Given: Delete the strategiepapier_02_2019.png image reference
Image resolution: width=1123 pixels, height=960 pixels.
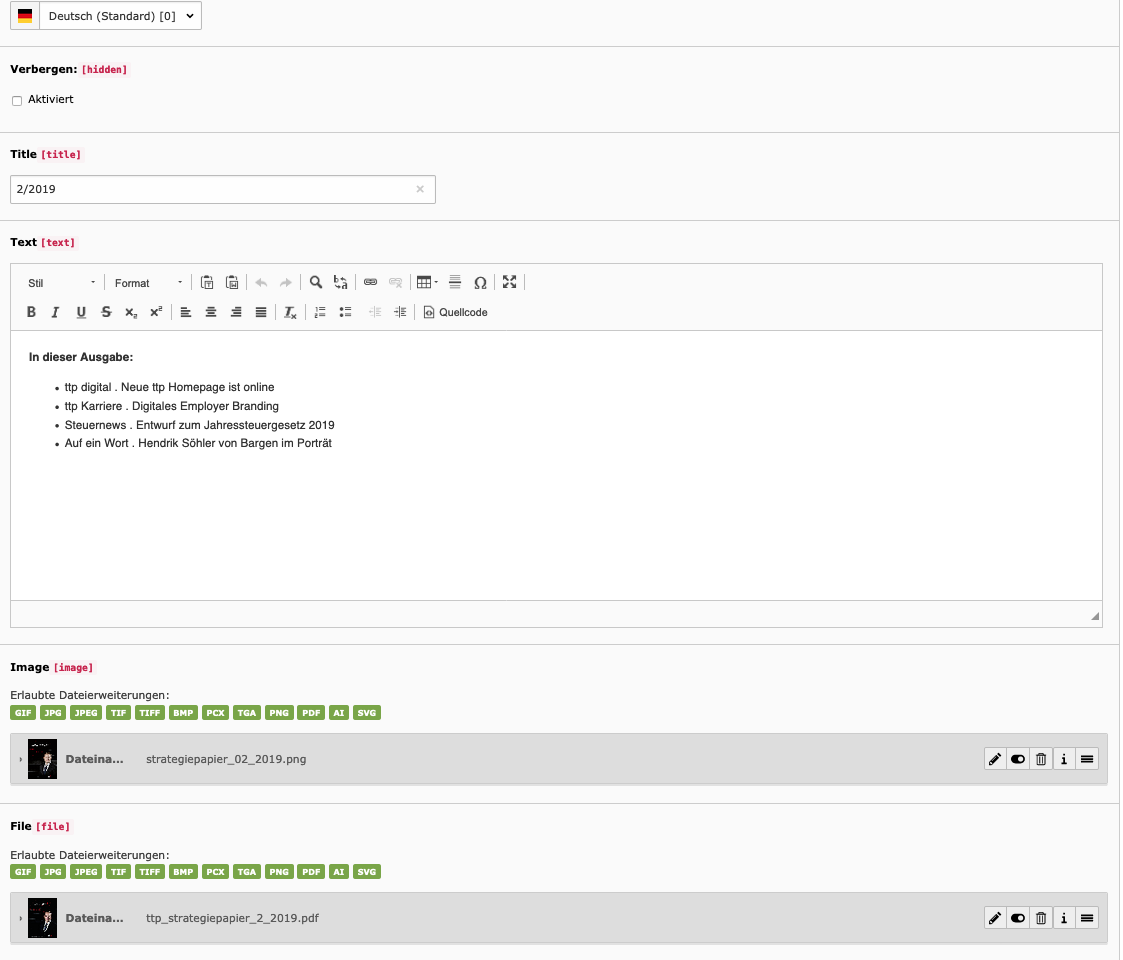Looking at the screenshot, I should [x=1041, y=759].
